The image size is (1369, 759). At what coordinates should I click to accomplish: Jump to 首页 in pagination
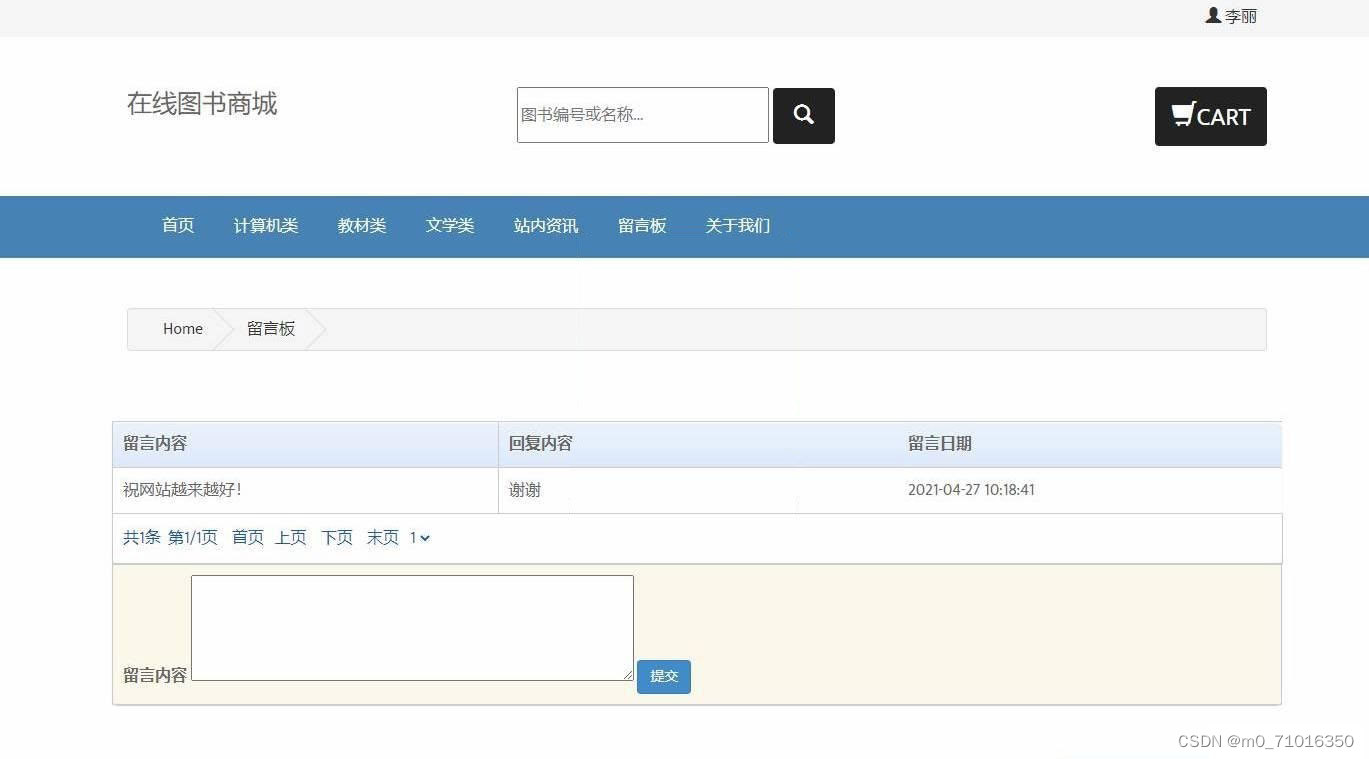[x=246, y=537]
